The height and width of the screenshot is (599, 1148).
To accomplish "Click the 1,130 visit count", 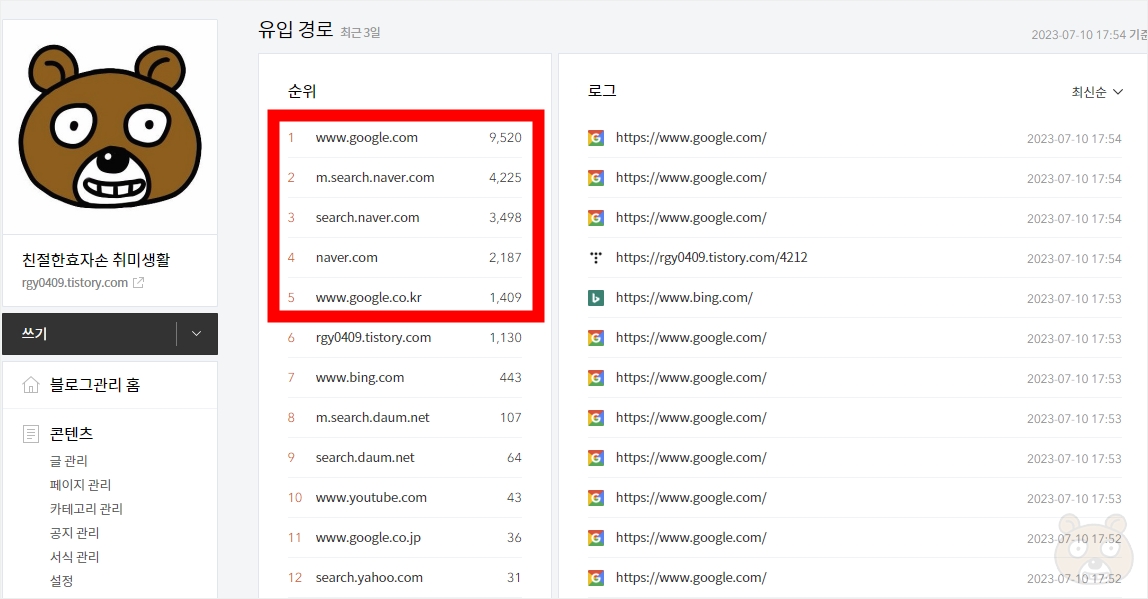I will tap(505, 338).
